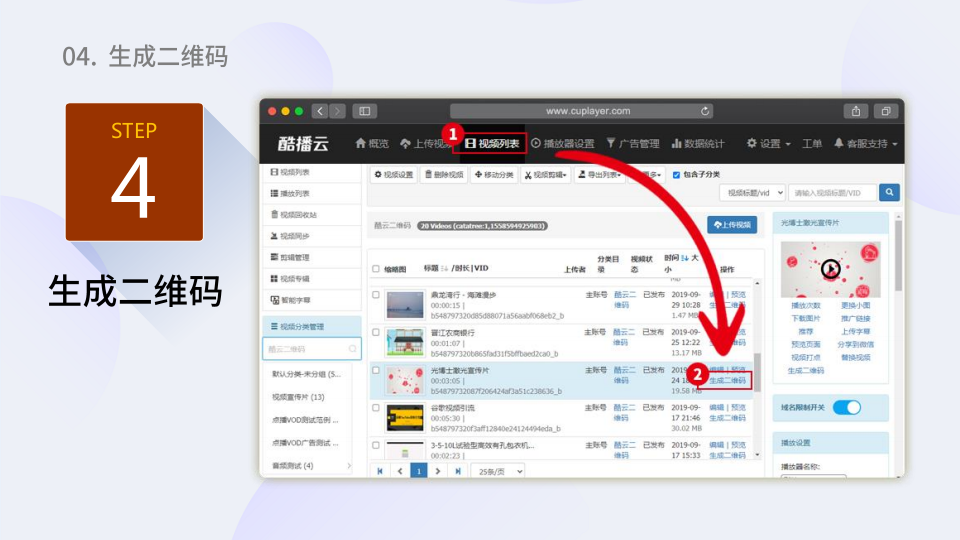Open the 导出列表 dropdown button
Screen dimensions: 960x540
coord(599,174)
